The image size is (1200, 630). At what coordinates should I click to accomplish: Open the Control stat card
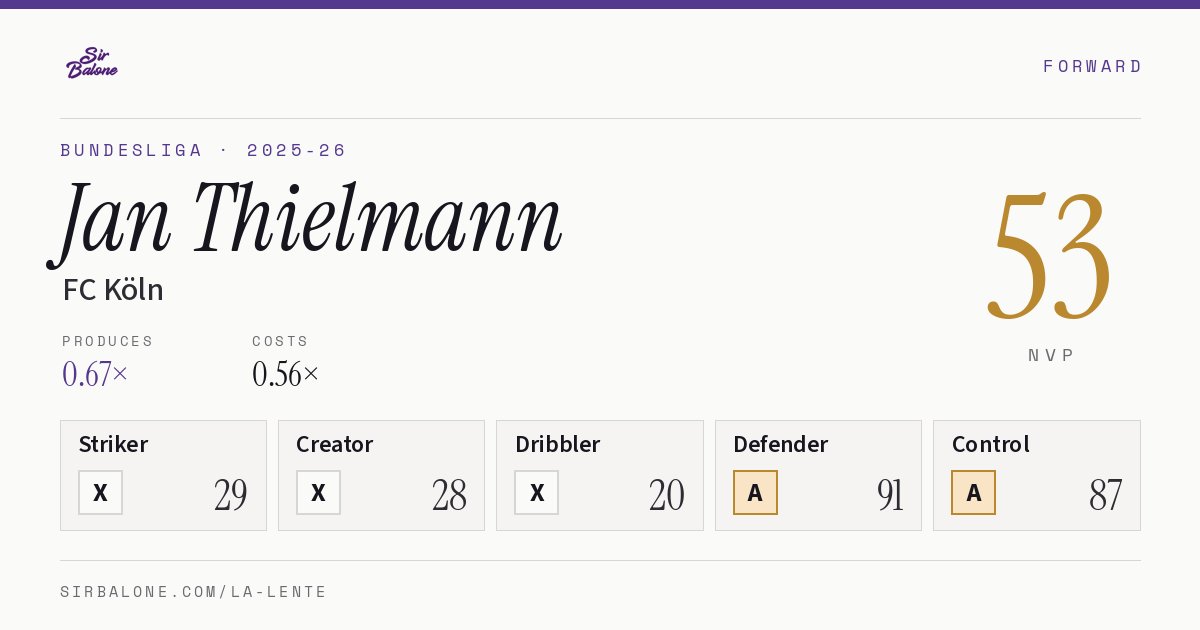[1037, 475]
